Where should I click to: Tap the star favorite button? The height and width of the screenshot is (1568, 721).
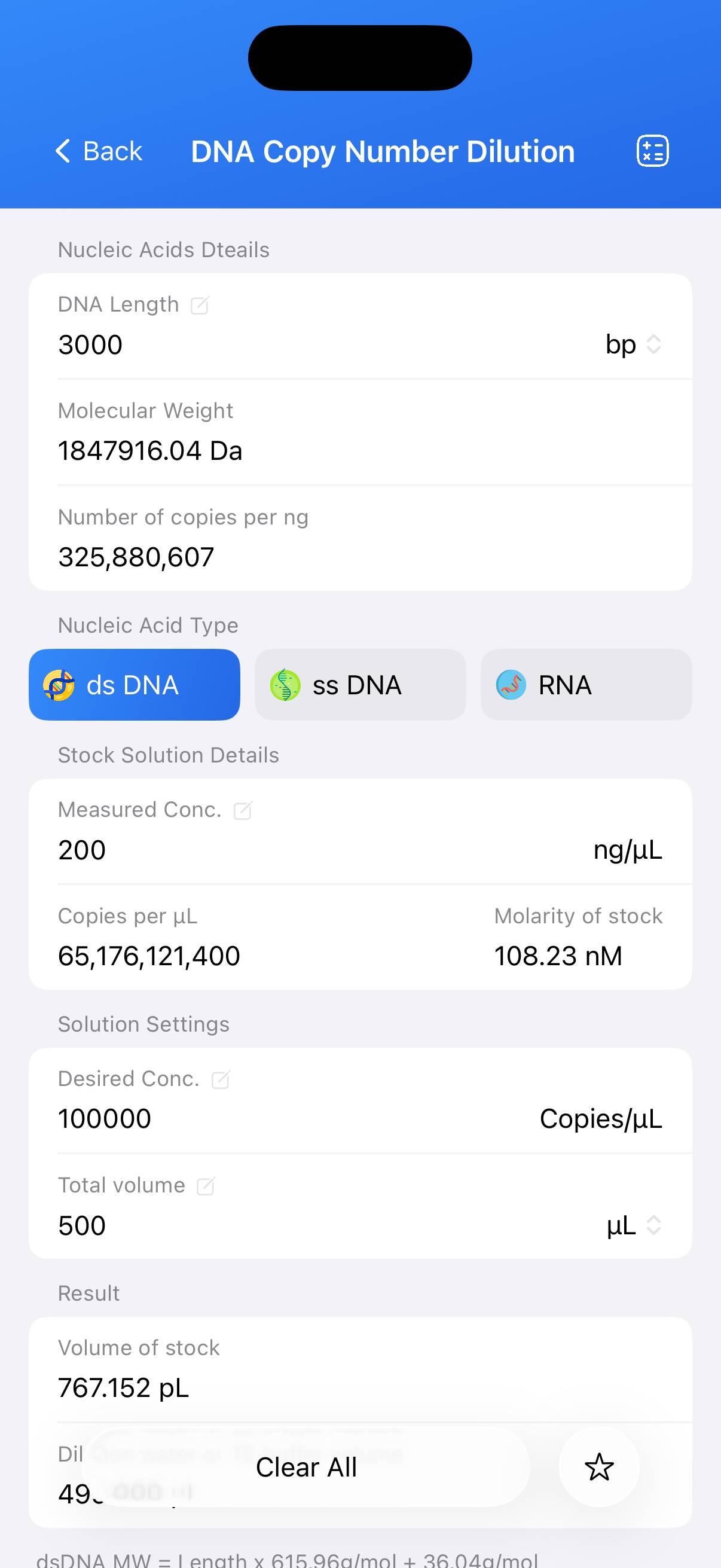[598, 1467]
